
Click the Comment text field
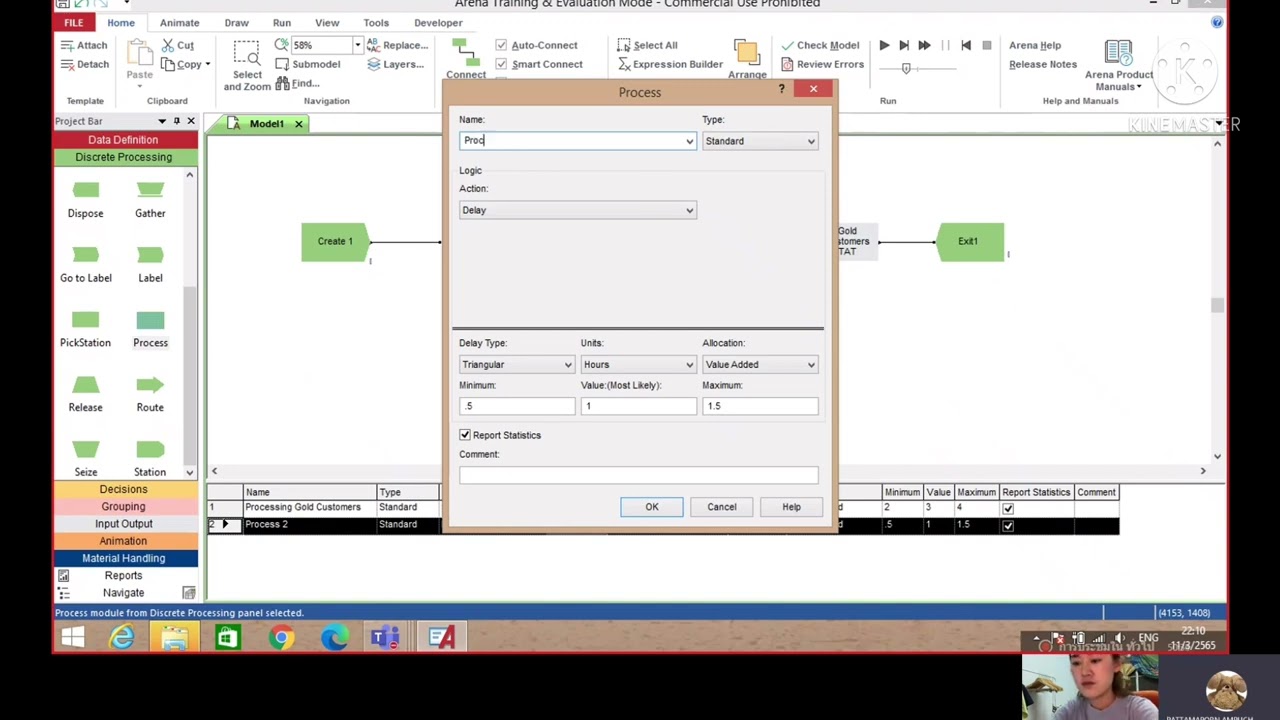(x=638, y=475)
